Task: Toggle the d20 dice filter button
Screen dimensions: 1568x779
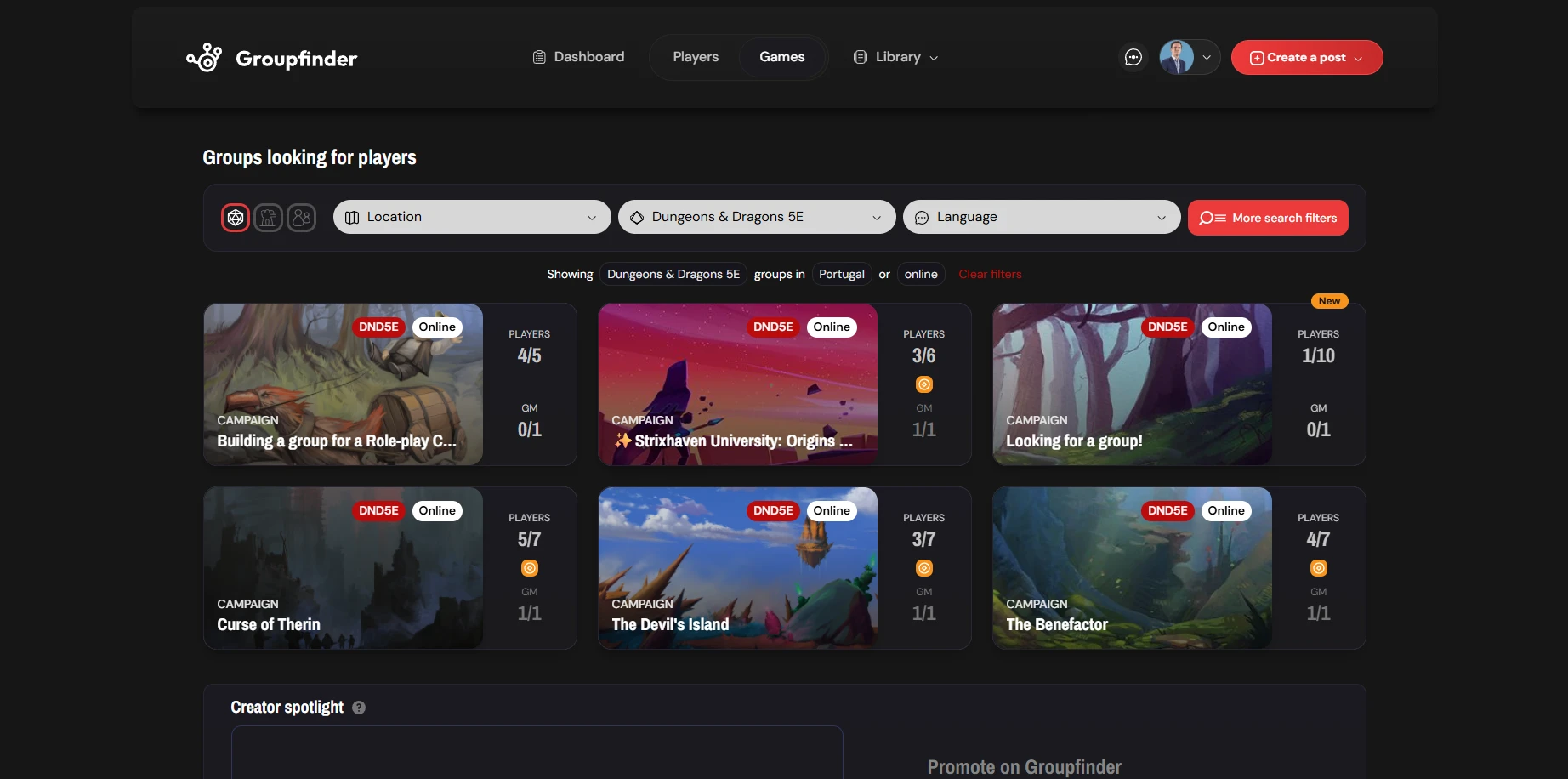Action: pos(236,218)
